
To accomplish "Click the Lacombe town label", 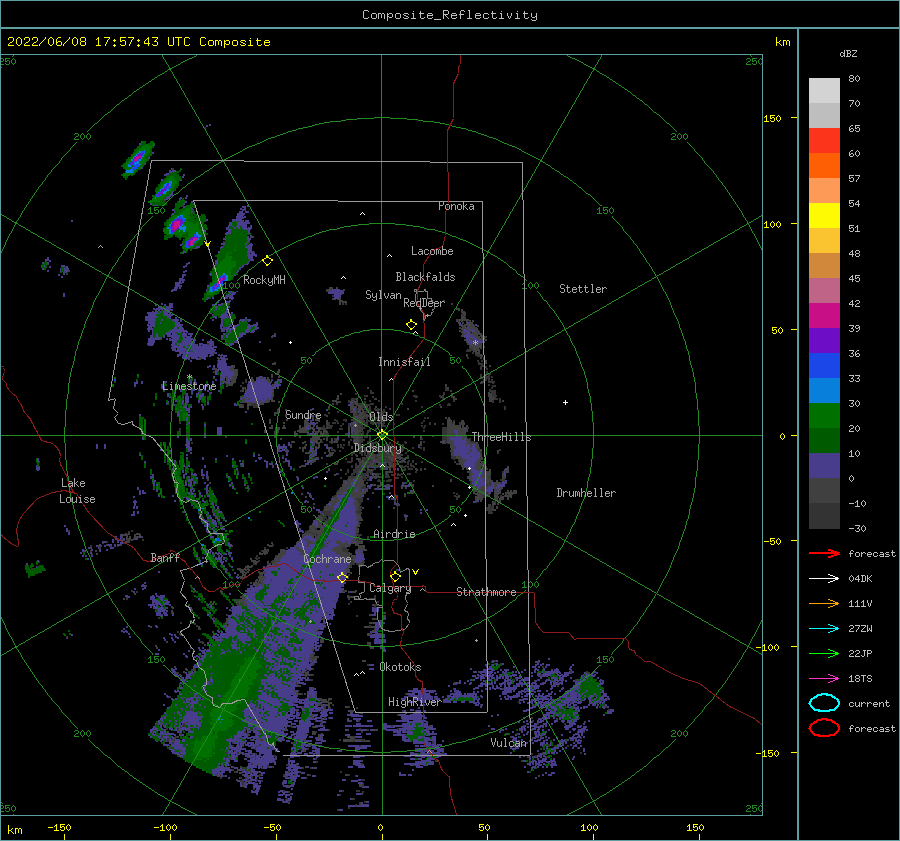I will click(432, 251).
